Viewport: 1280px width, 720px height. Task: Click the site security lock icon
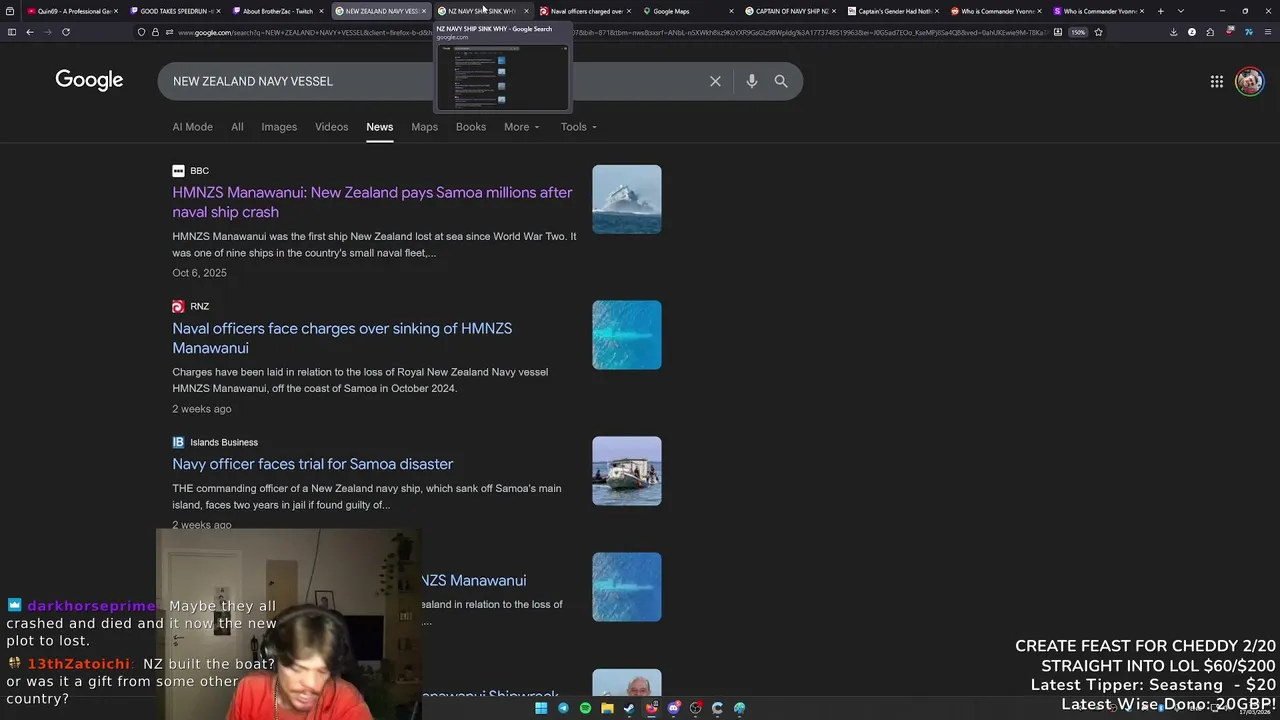[155, 32]
